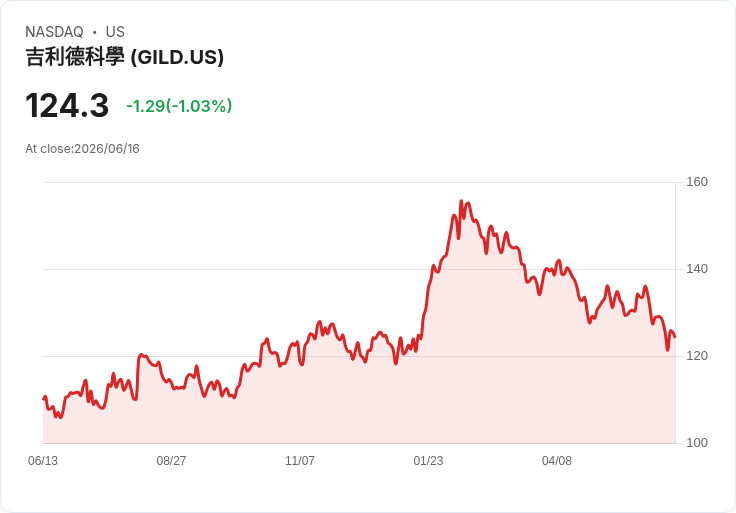Viewport: 736px width, 513px height.
Task: Click the US market label
Action: click(x=115, y=32)
